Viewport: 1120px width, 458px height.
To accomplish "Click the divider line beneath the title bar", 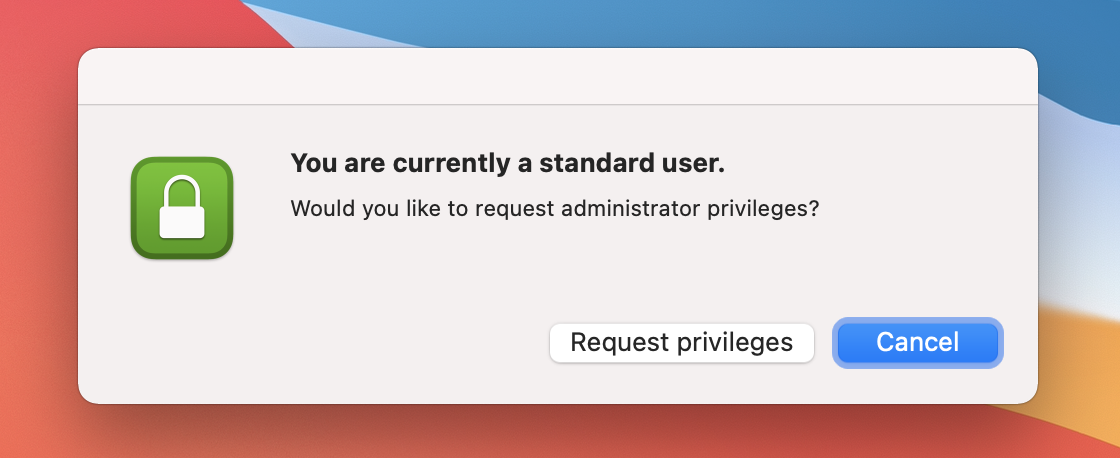I will click(x=557, y=104).
